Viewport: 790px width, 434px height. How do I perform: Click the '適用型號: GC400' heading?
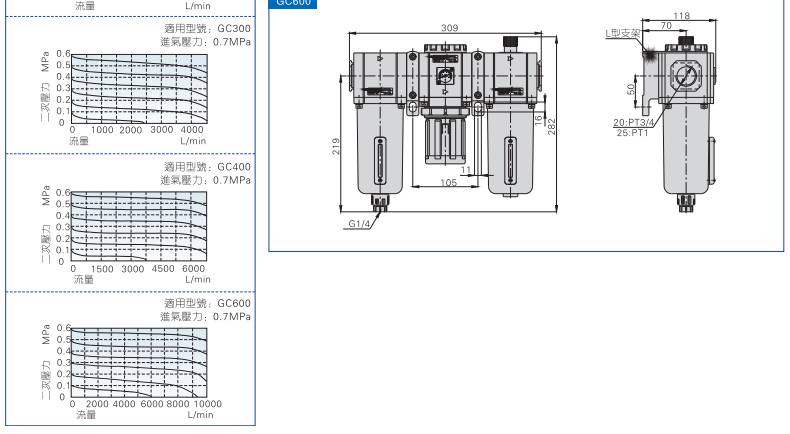click(x=207, y=167)
